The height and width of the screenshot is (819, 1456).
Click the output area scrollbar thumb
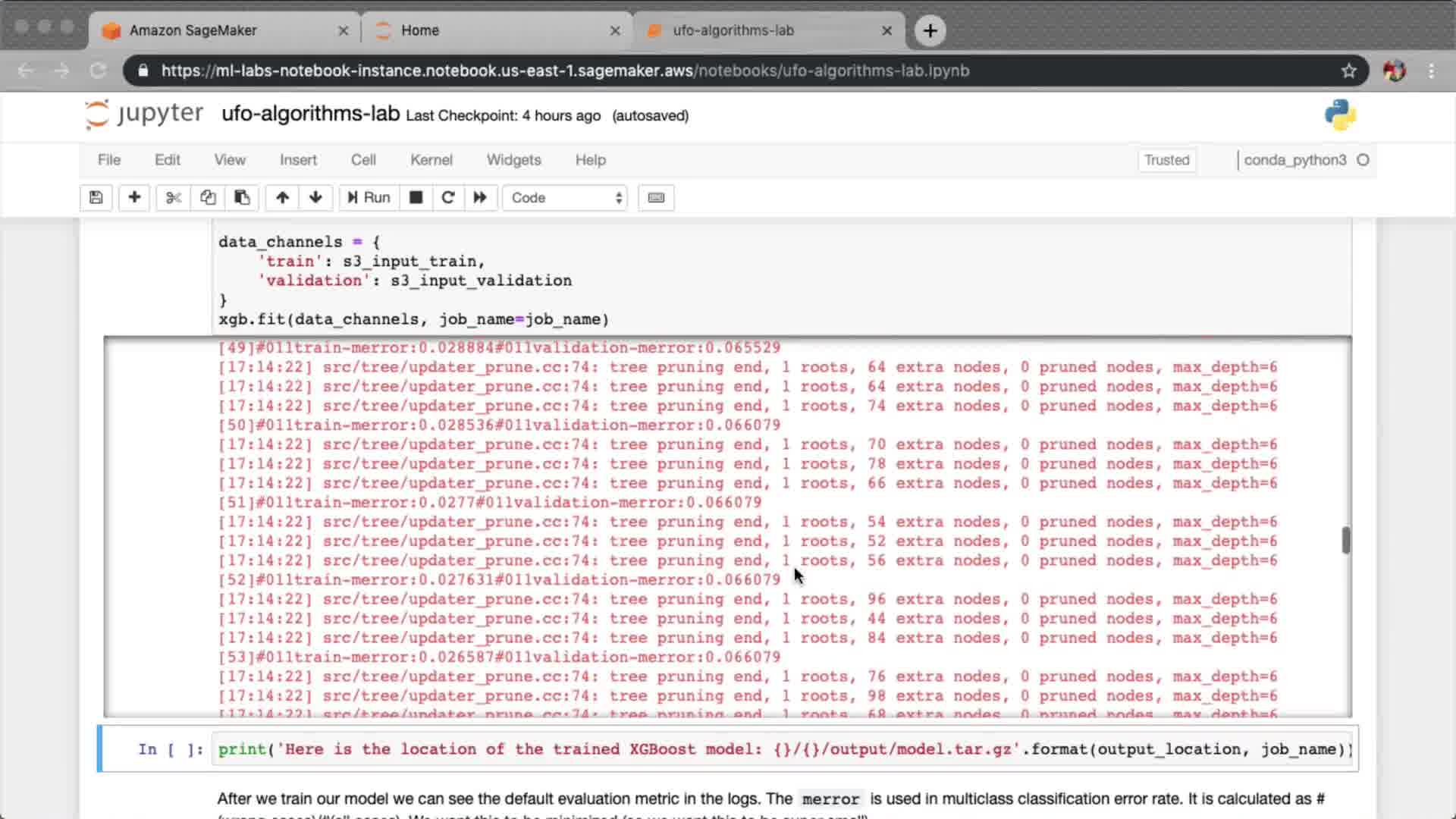click(x=1346, y=540)
